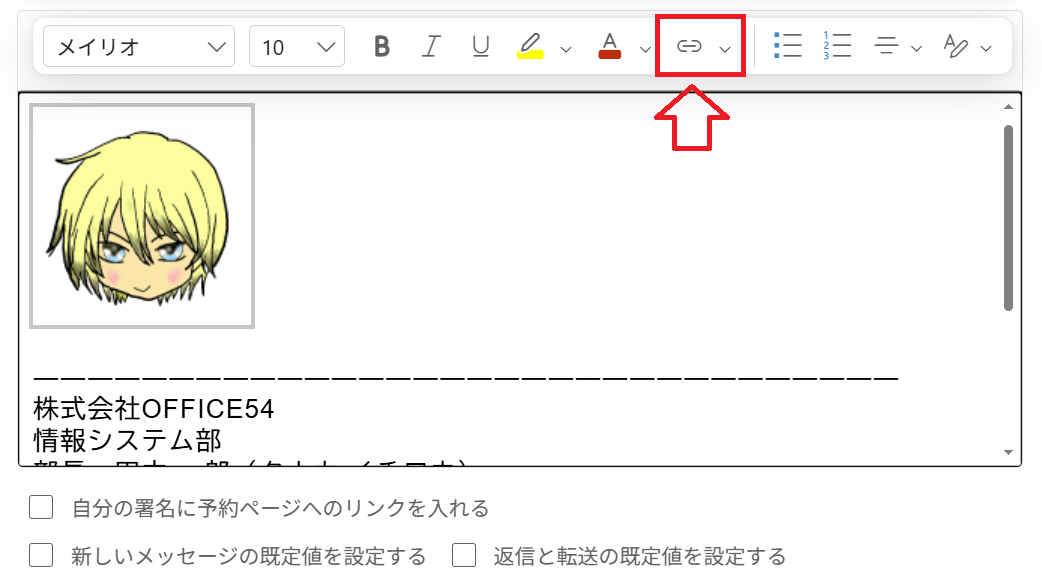Check 自分の署名に予約ページへのリンクを入れる
This screenshot has height=582, width=1042.
(41, 508)
